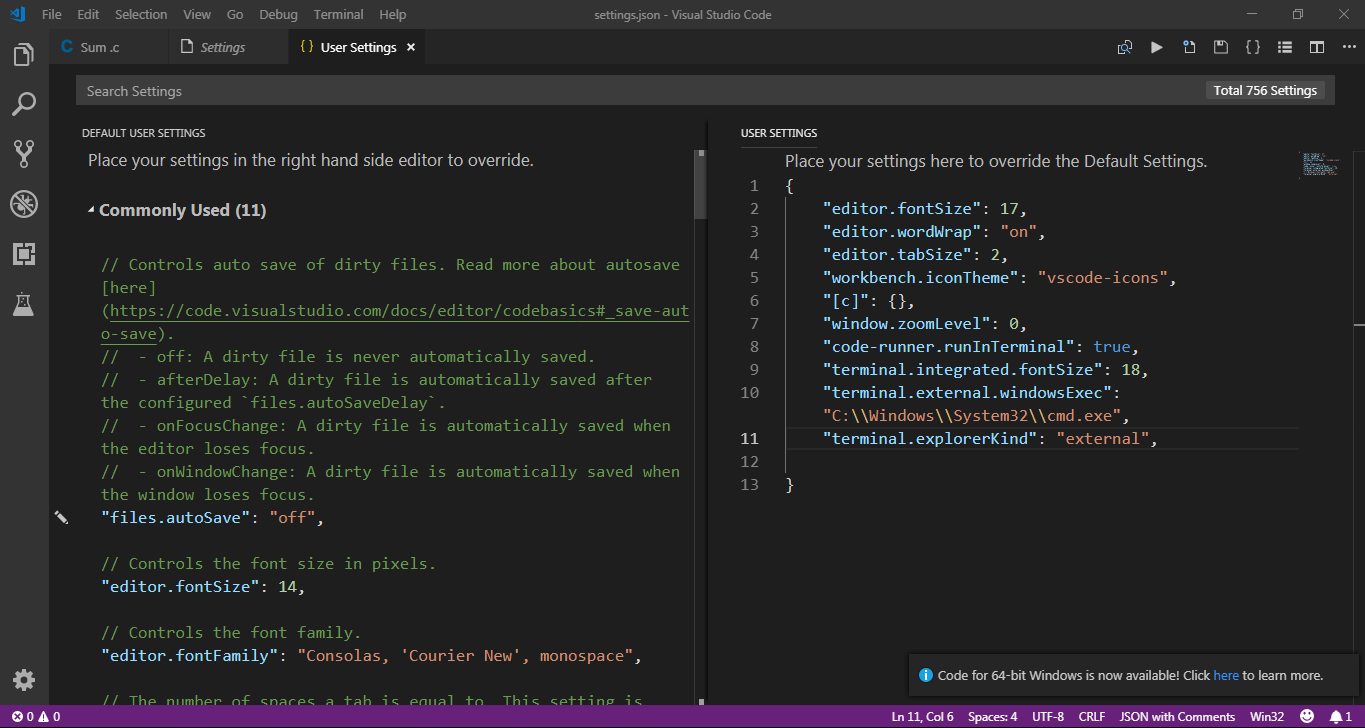Screen dimensions: 1365x728
Task: Click the JSON with Comments language mode
Action: coord(1177,717)
